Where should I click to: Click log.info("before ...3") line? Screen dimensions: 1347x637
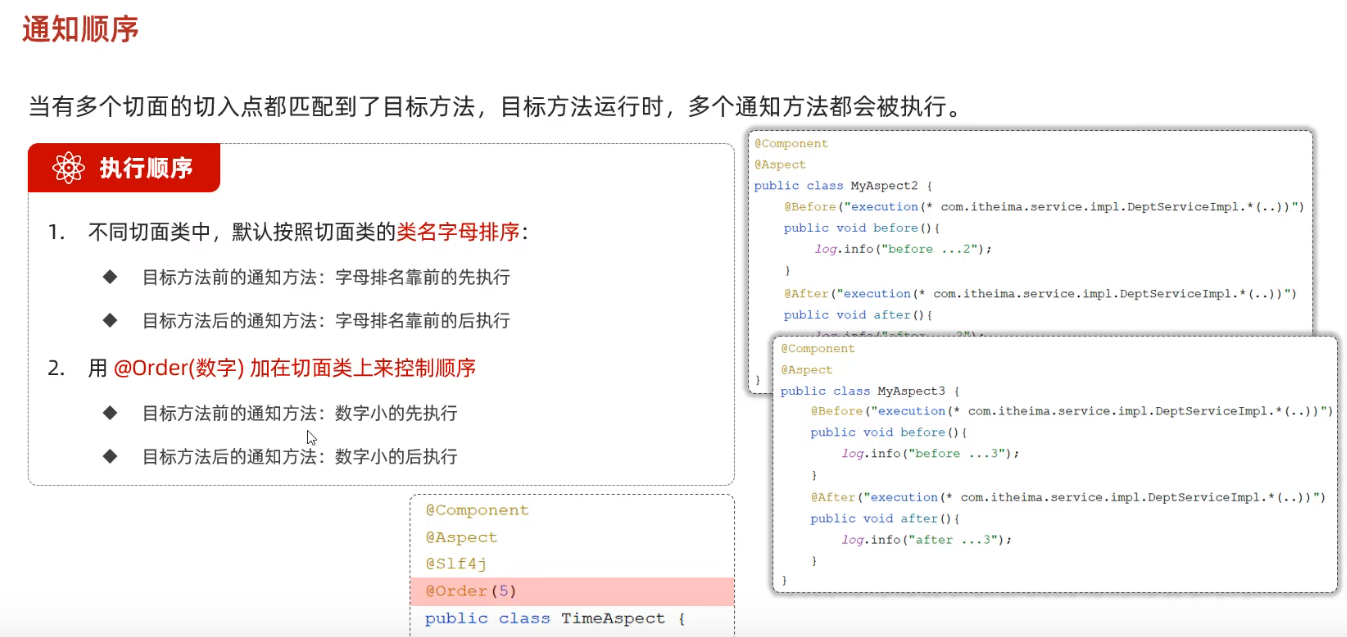pyautogui.click(x=930, y=453)
